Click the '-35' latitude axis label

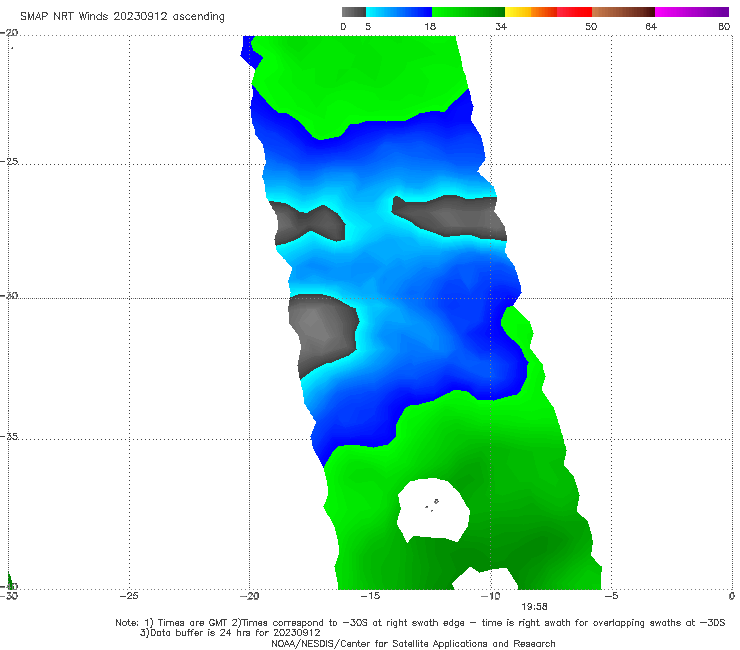coord(9,436)
